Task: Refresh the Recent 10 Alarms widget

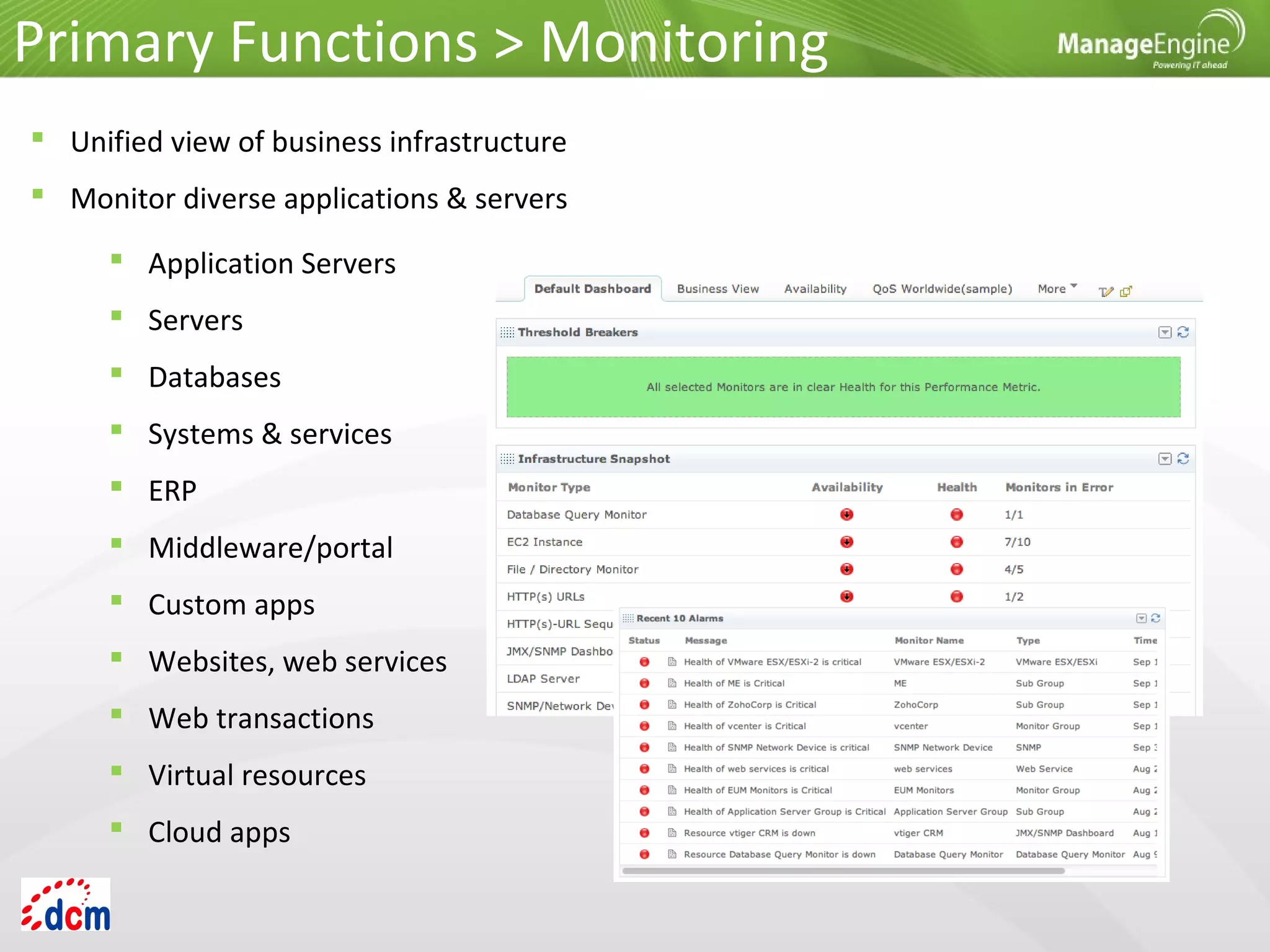Action: click(1155, 618)
